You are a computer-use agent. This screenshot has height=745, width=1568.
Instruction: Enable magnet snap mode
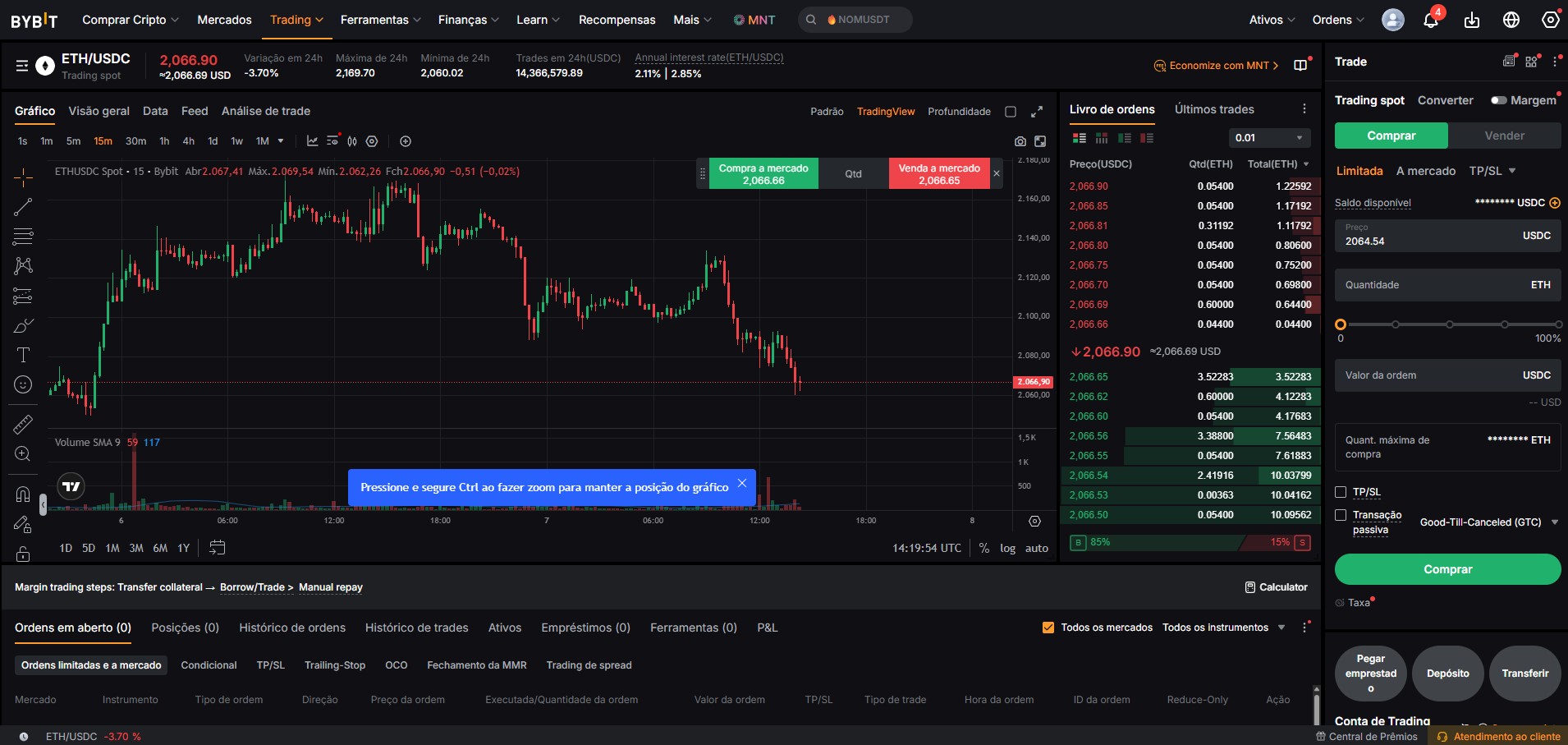(x=22, y=494)
